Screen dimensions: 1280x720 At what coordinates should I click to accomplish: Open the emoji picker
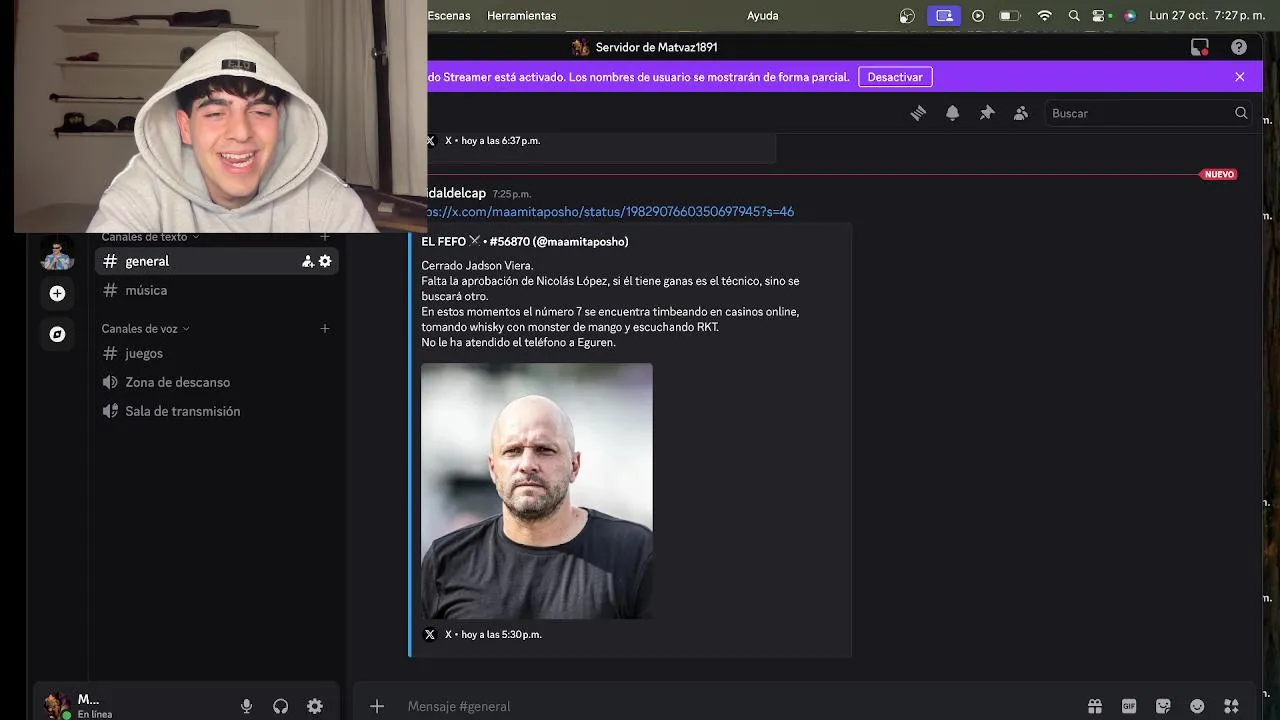point(1197,706)
